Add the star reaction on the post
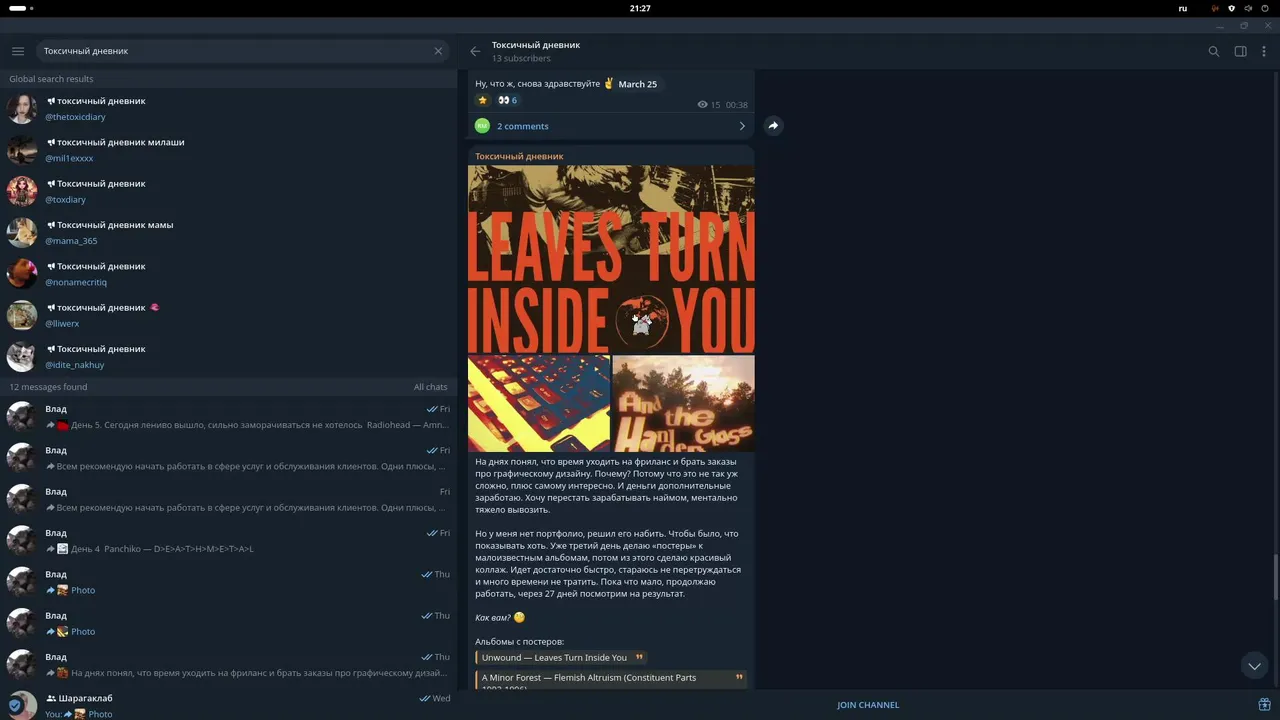This screenshot has width=1280, height=720. [x=483, y=100]
